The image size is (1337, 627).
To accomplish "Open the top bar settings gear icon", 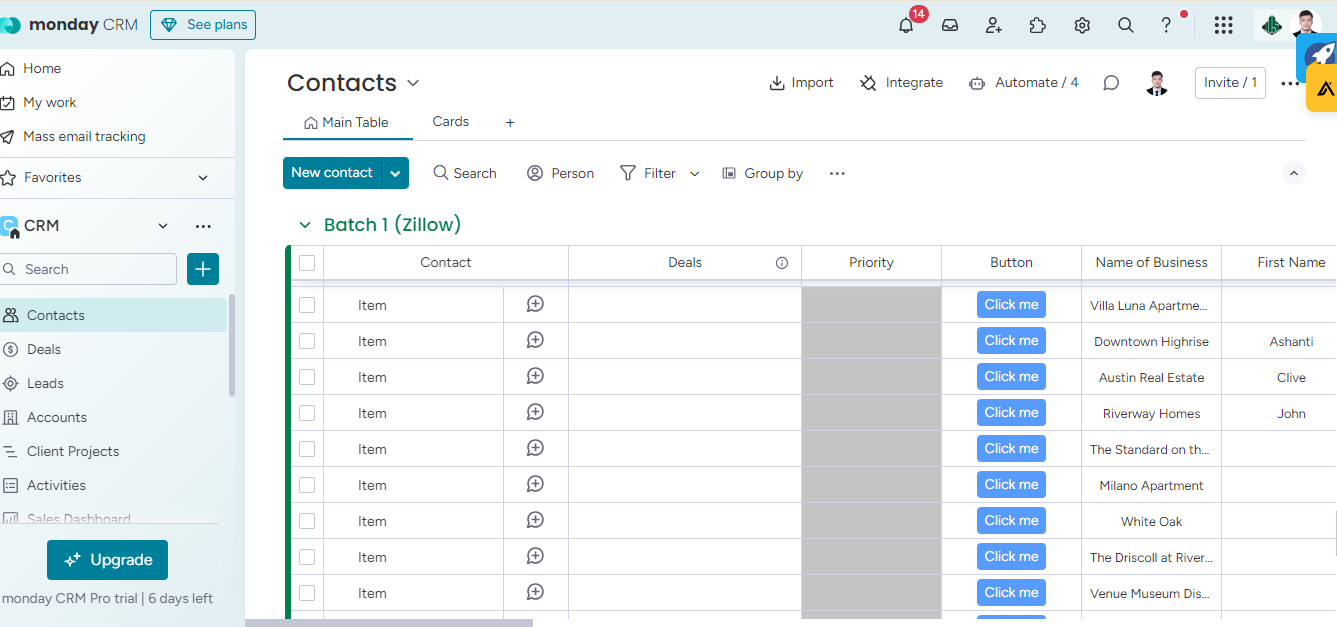I will [x=1082, y=26].
